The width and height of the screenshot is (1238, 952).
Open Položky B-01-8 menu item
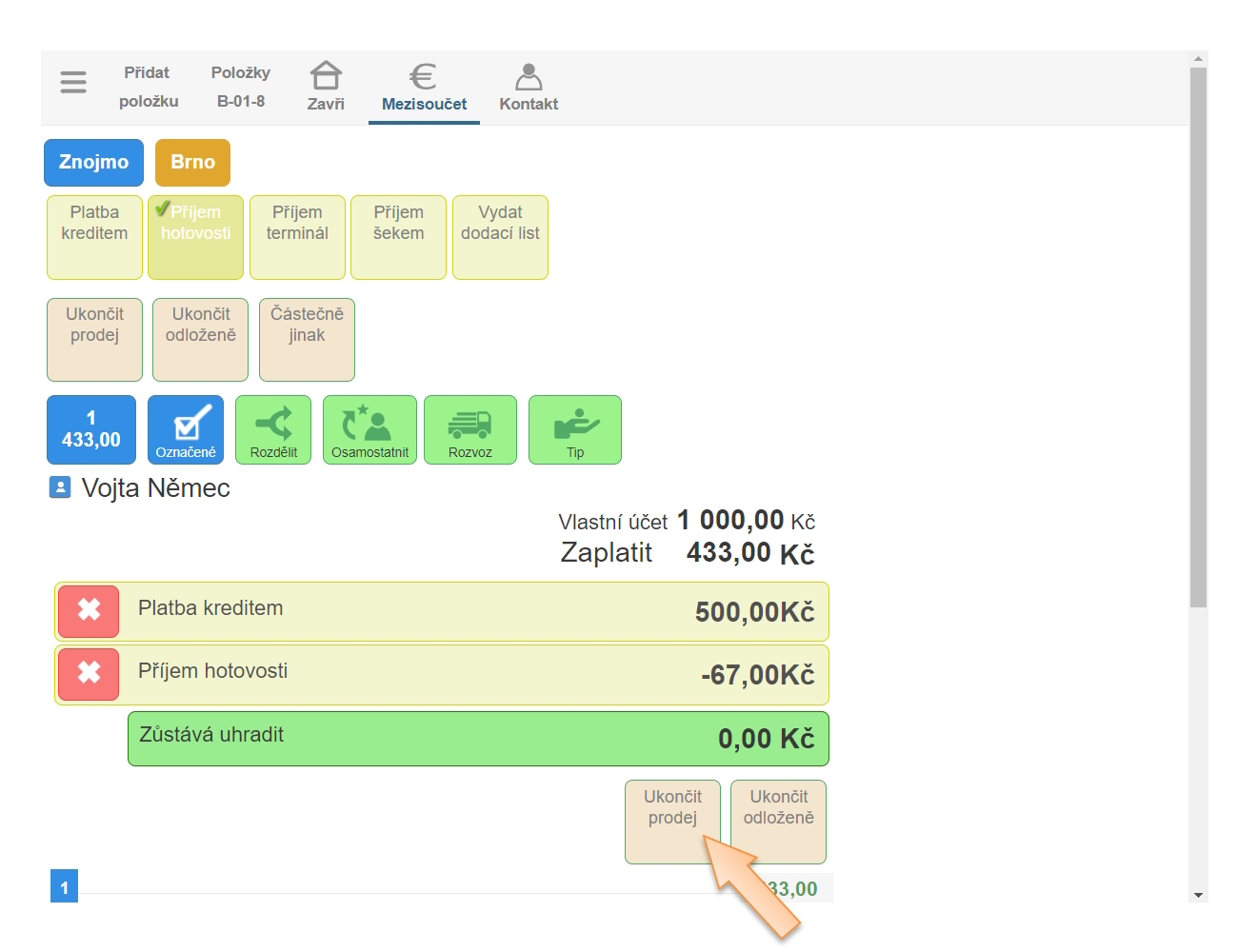[x=240, y=87]
